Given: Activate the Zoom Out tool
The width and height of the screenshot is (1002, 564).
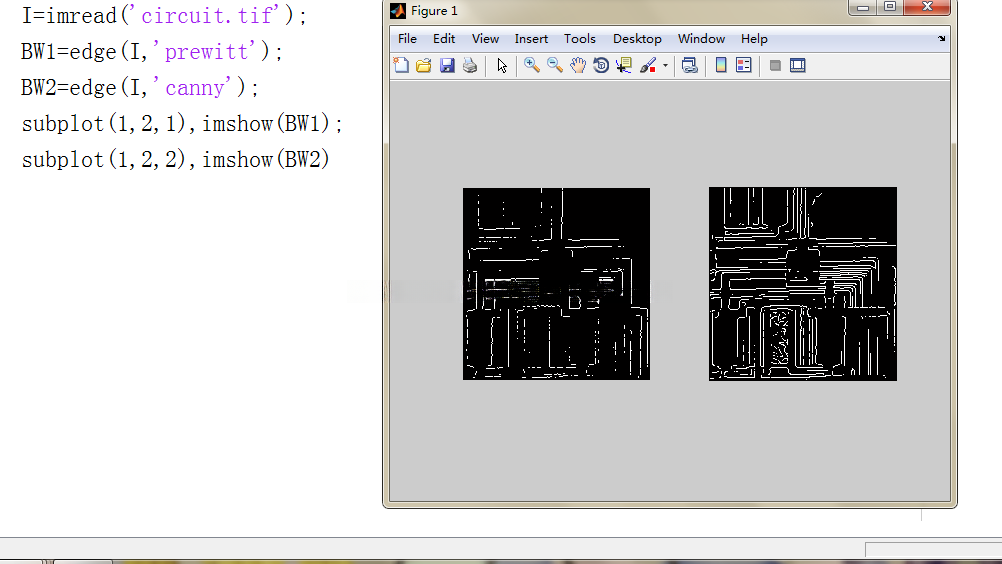Looking at the screenshot, I should click(555, 65).
